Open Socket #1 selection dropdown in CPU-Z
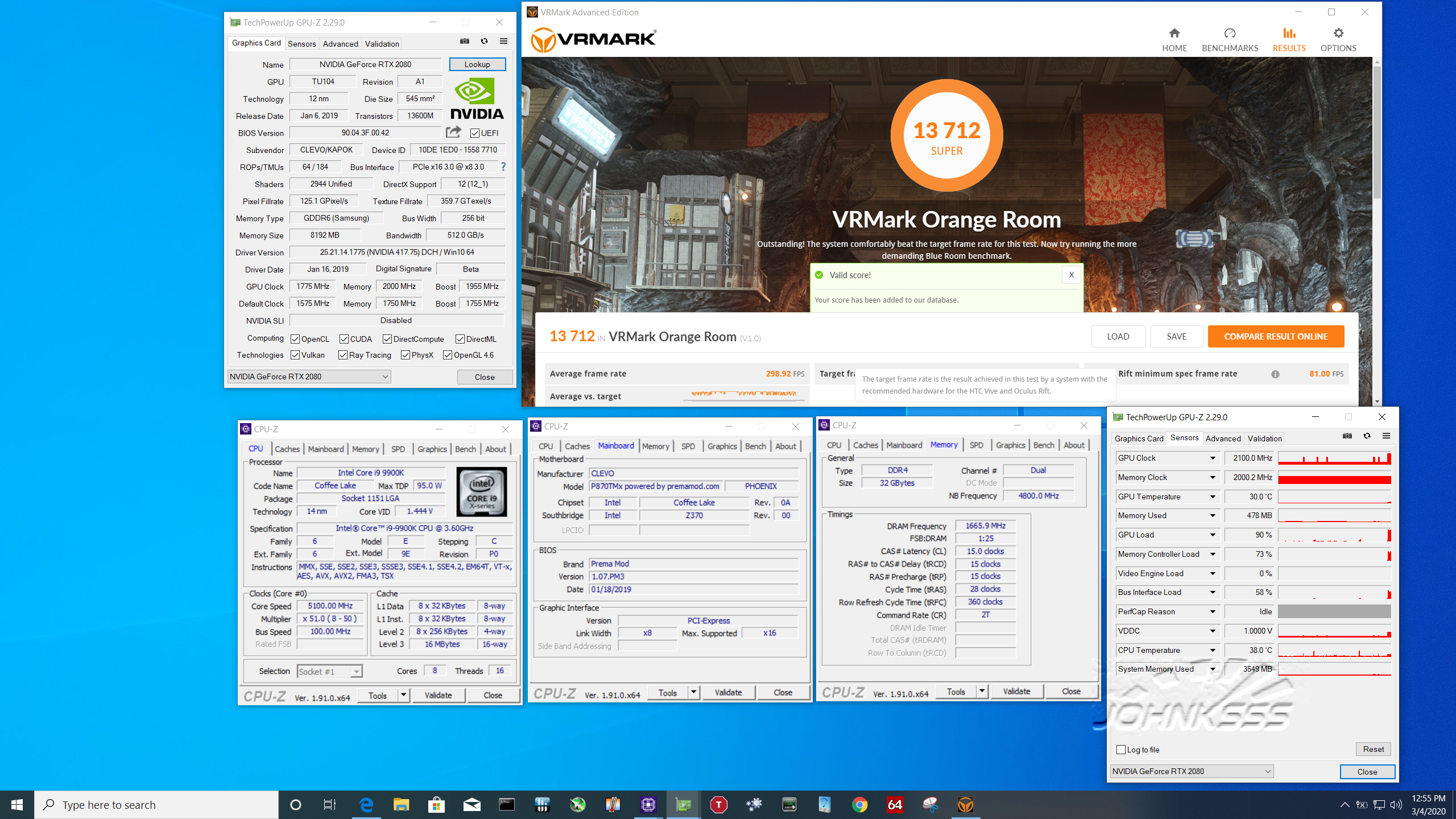Image resolution: width=1456 pixels, height=819 pixels. [329, 672]
